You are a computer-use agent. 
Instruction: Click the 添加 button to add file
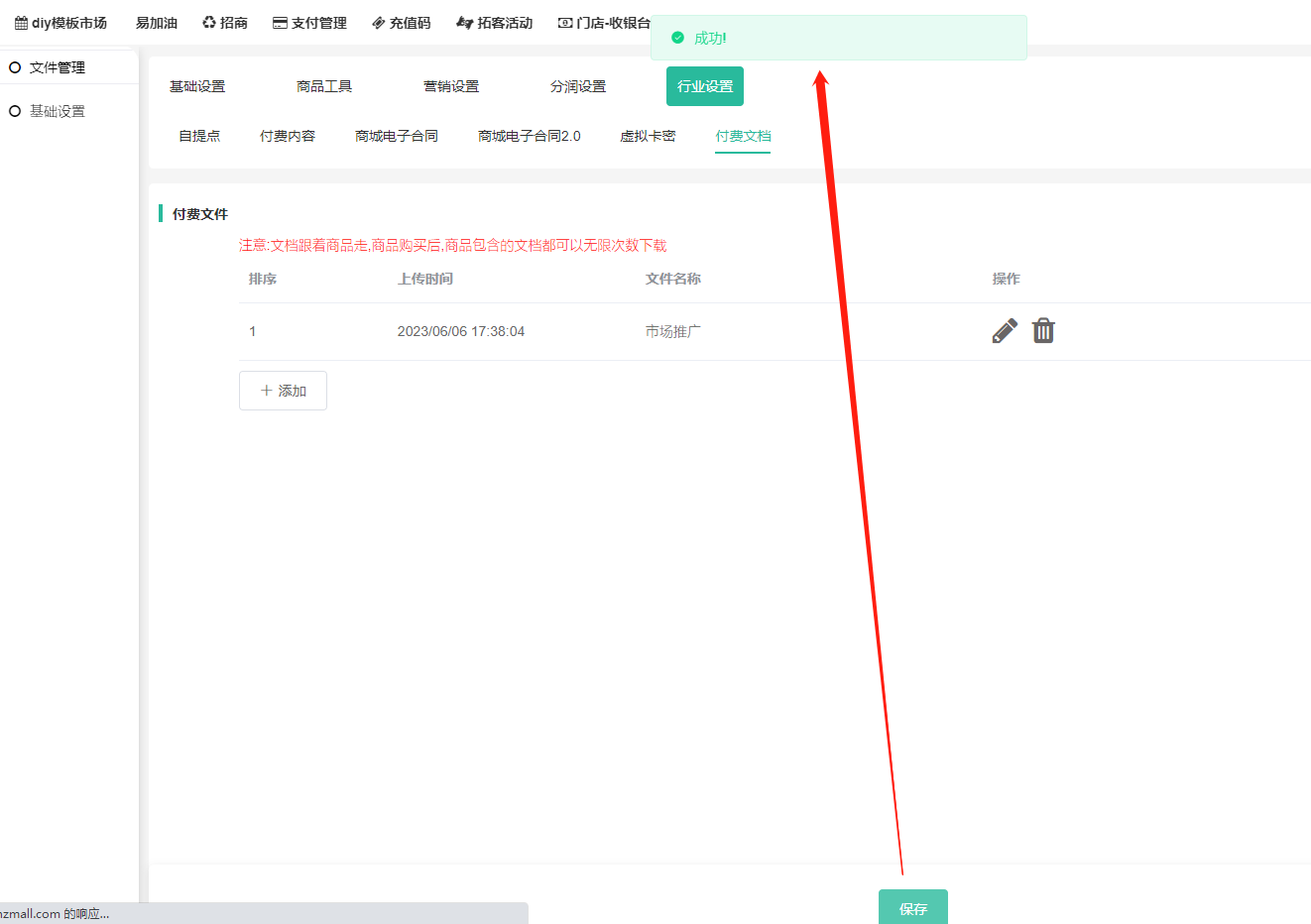(283, 391)
